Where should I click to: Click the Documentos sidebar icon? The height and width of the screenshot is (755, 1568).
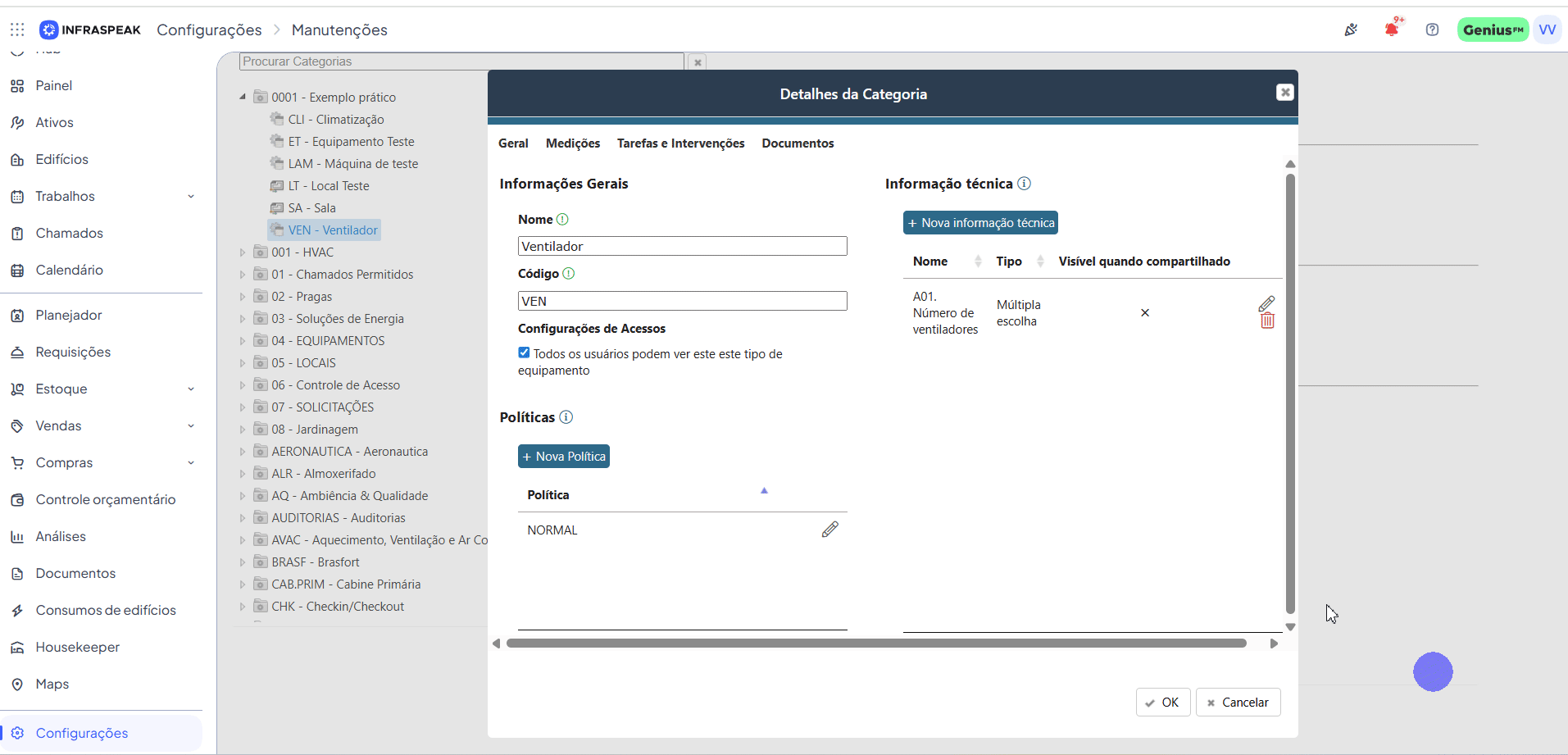coord(17,573)
